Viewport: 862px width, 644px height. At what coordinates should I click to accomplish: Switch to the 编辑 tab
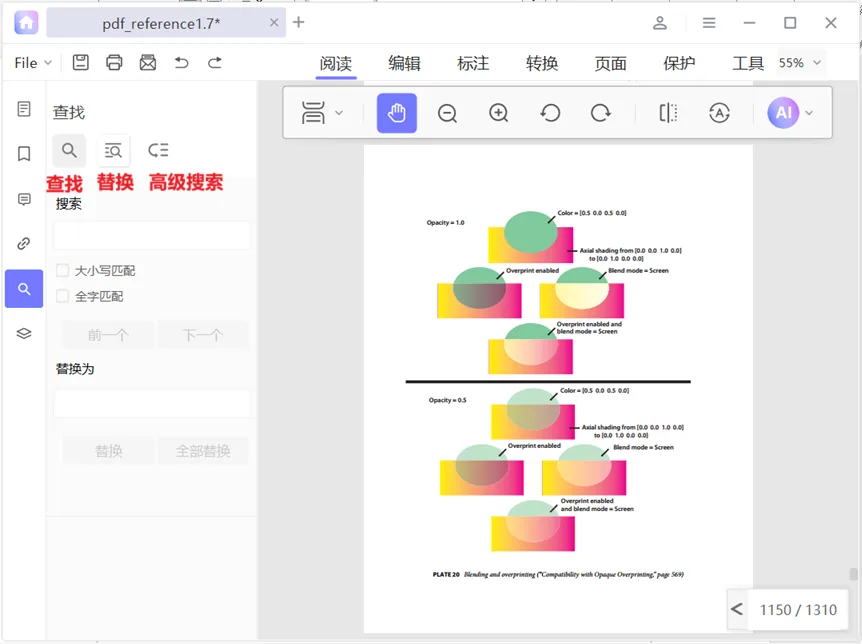click(x=404, y=63)
